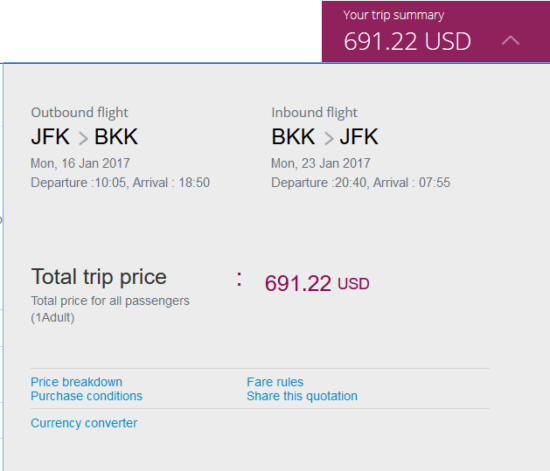Image resolution: width=550 pixels, height=471 pixels.
Task: Open the Purchase conditions link
Action: 87,396
